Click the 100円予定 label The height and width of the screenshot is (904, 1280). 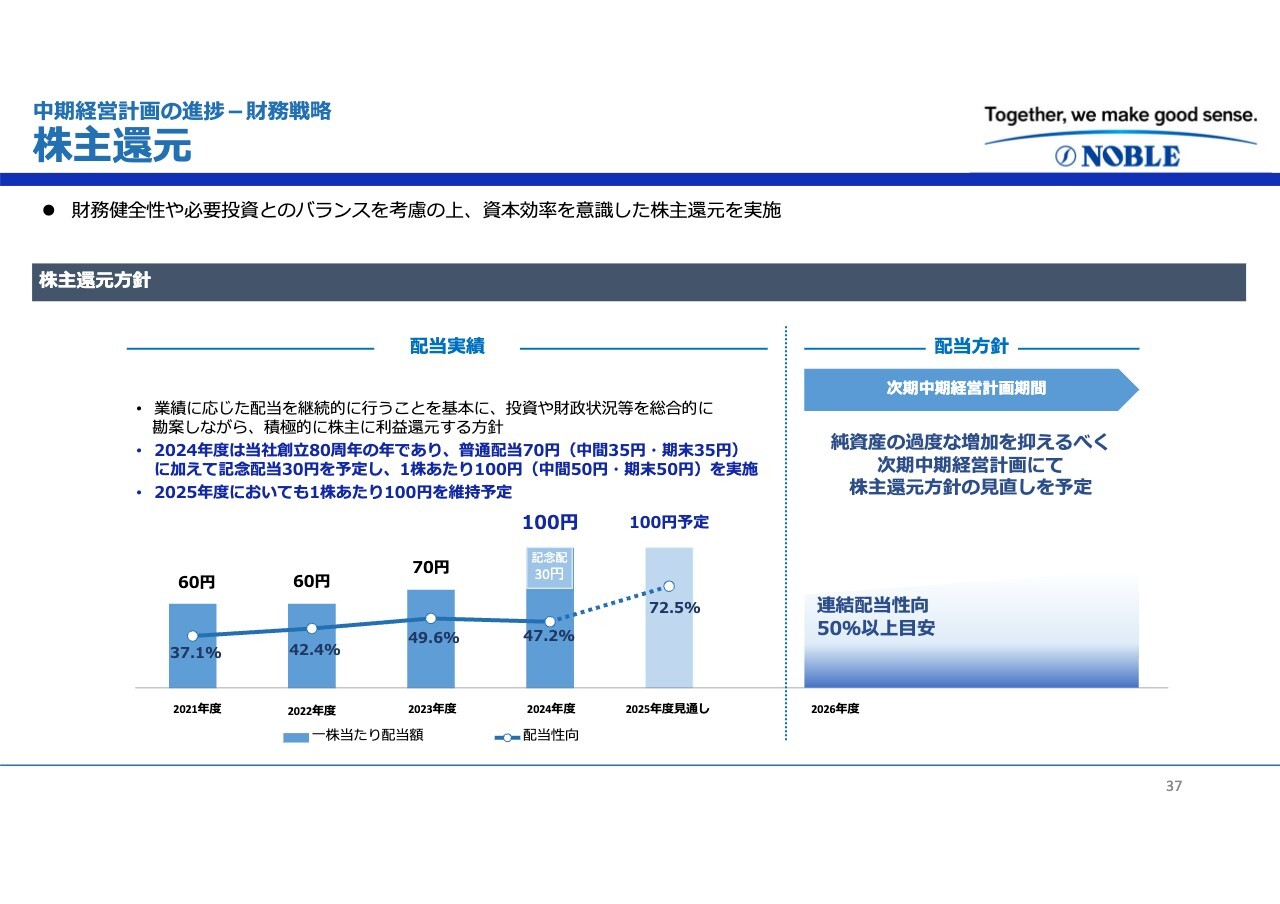click(669, 522)
